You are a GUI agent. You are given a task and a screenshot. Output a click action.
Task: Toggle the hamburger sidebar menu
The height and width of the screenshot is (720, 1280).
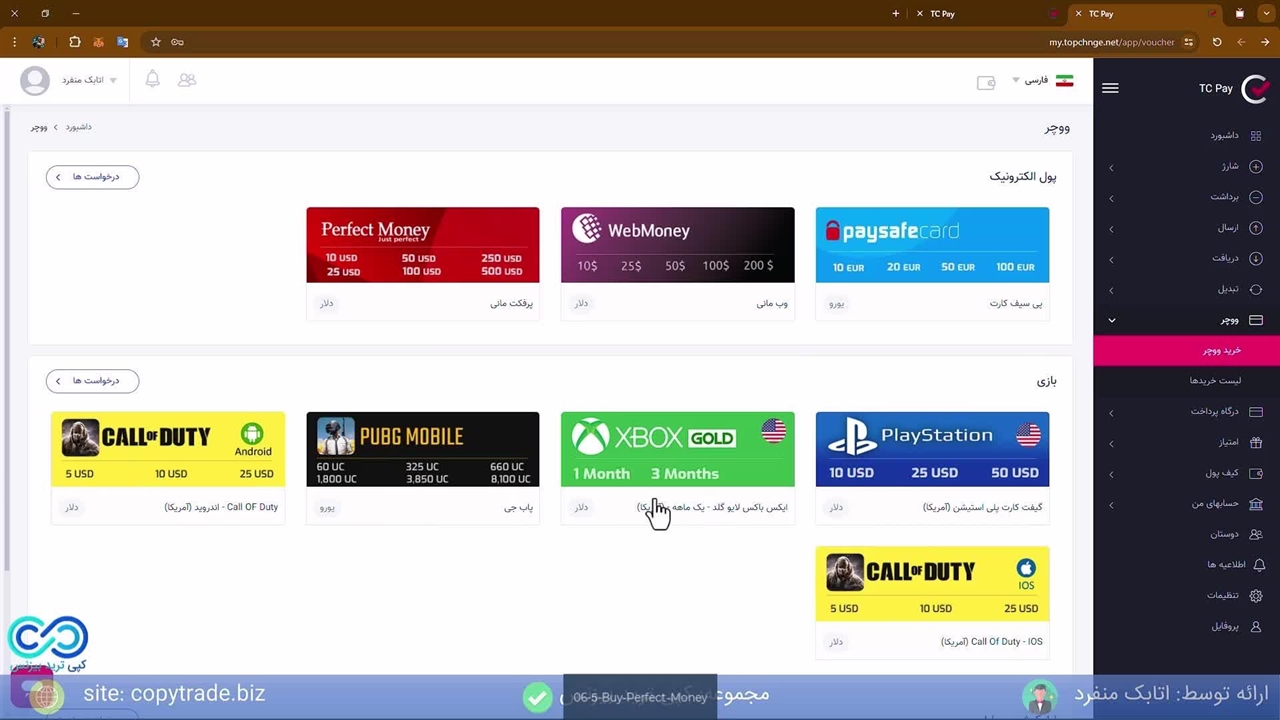pyautogui.click(x=1110, y=88)
